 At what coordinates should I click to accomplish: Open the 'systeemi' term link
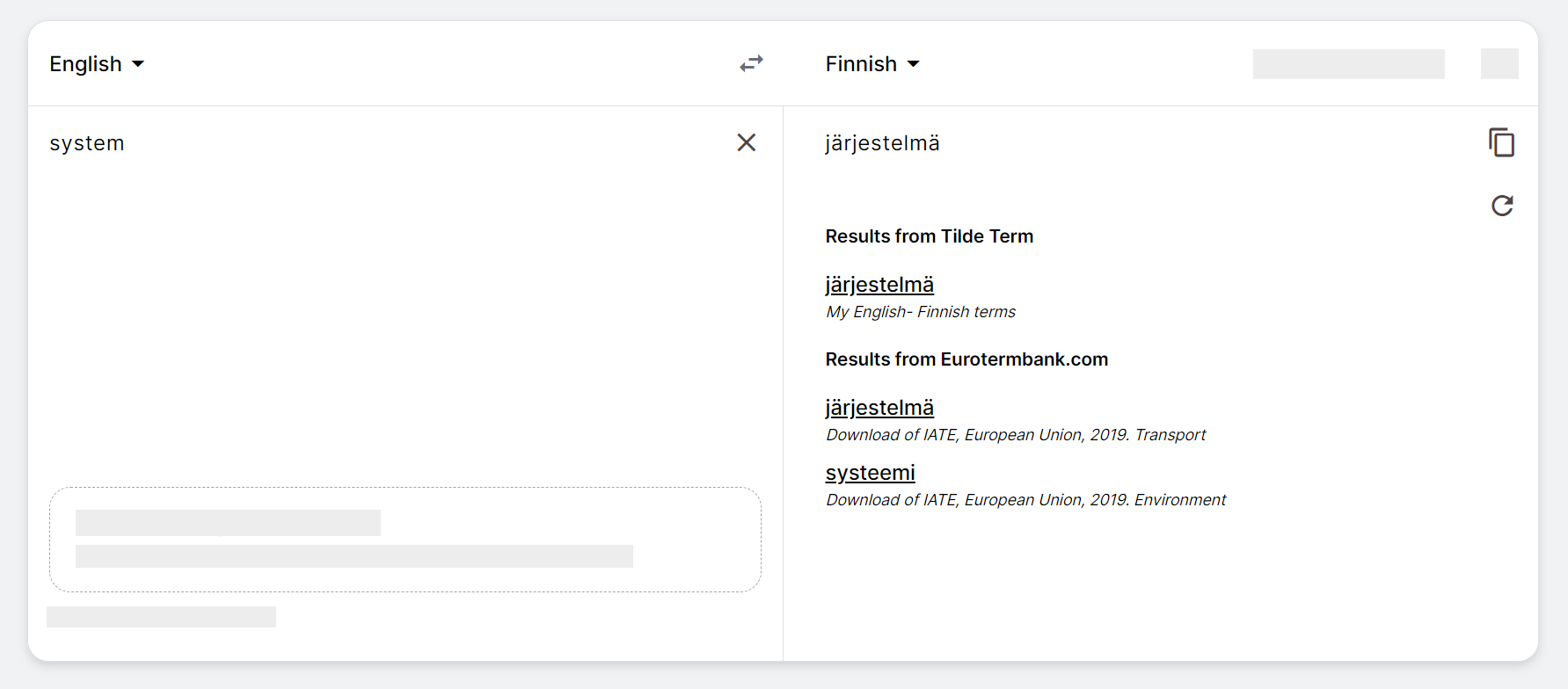click(x=870, y=473)
